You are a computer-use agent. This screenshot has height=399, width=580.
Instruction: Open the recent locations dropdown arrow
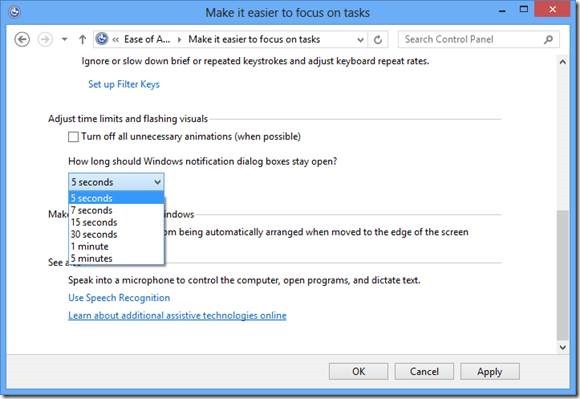tap(64, 39)
